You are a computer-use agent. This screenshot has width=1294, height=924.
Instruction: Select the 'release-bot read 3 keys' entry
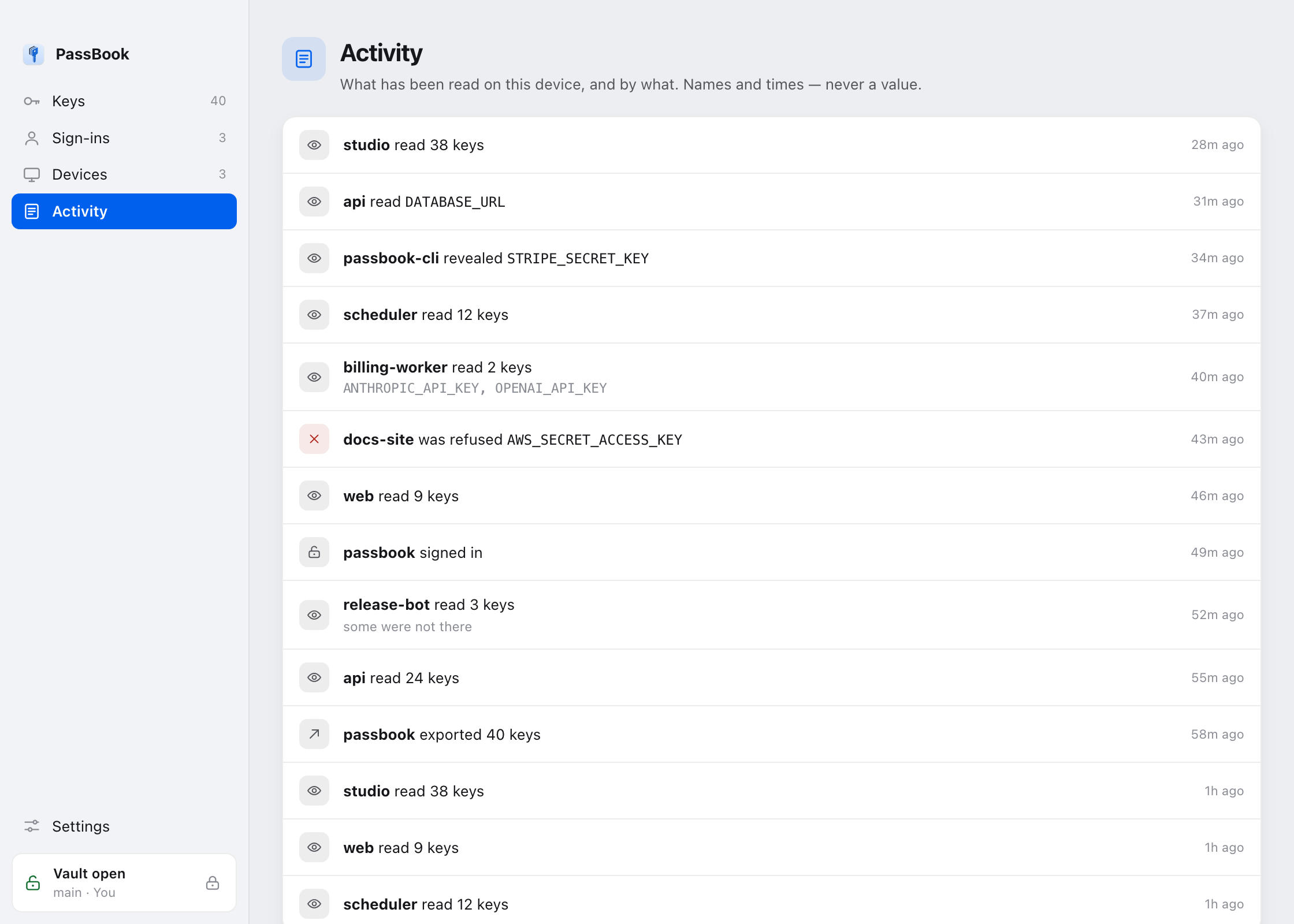coord(772,615)
